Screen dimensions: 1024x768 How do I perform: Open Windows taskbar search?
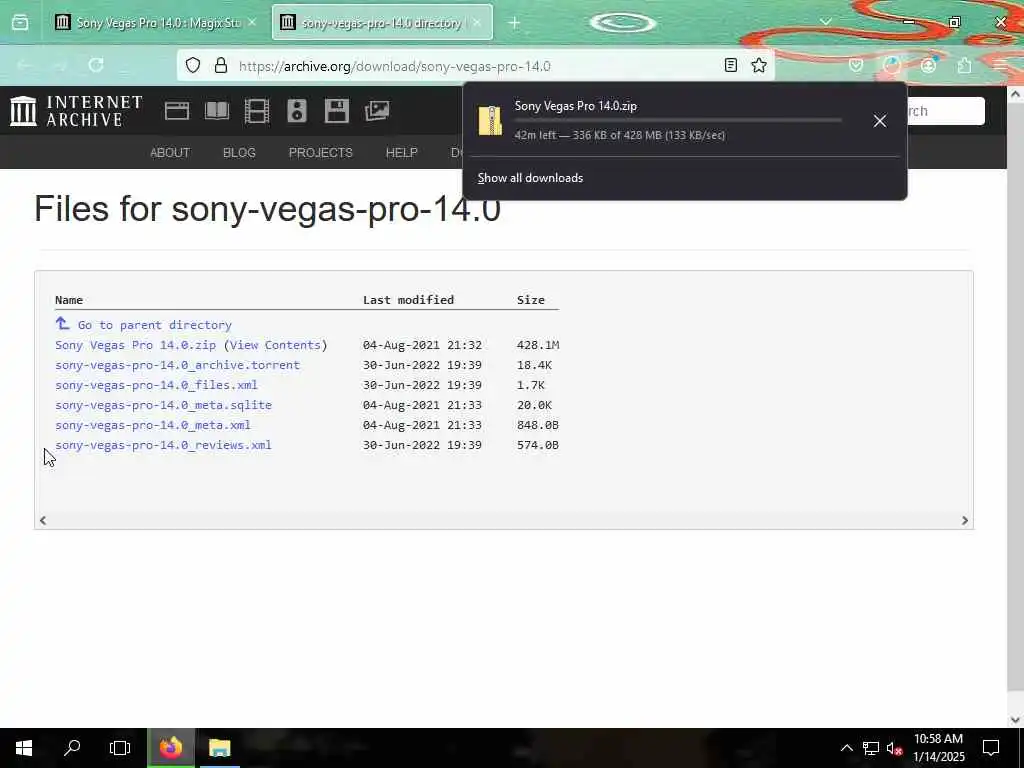tap(72, 748)
